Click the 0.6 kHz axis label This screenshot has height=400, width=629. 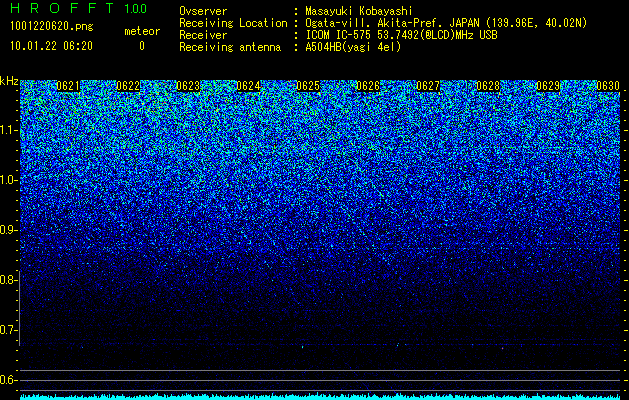[8, 380]
